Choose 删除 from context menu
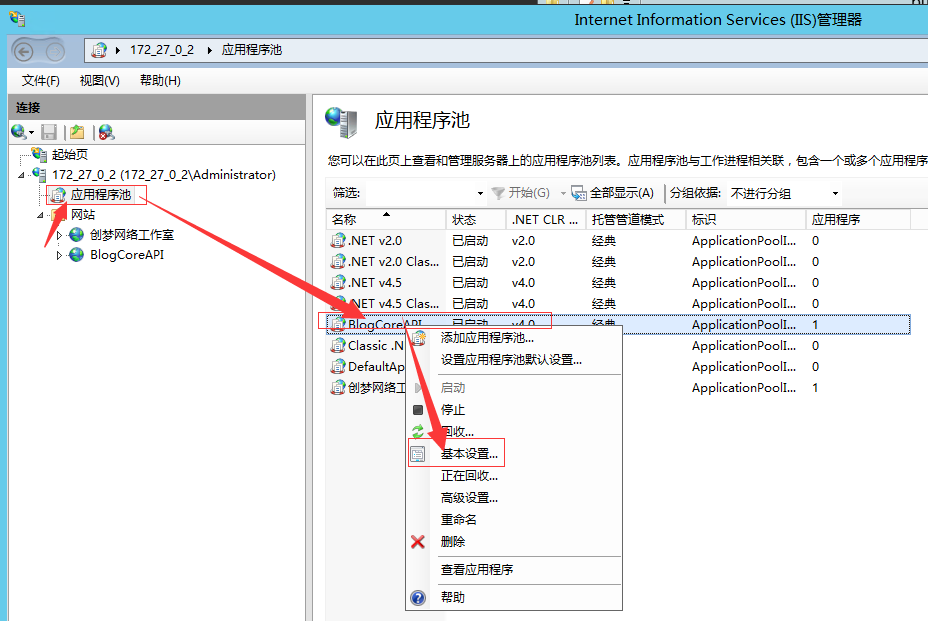This screenshot has height=621, width=928. 453,542
